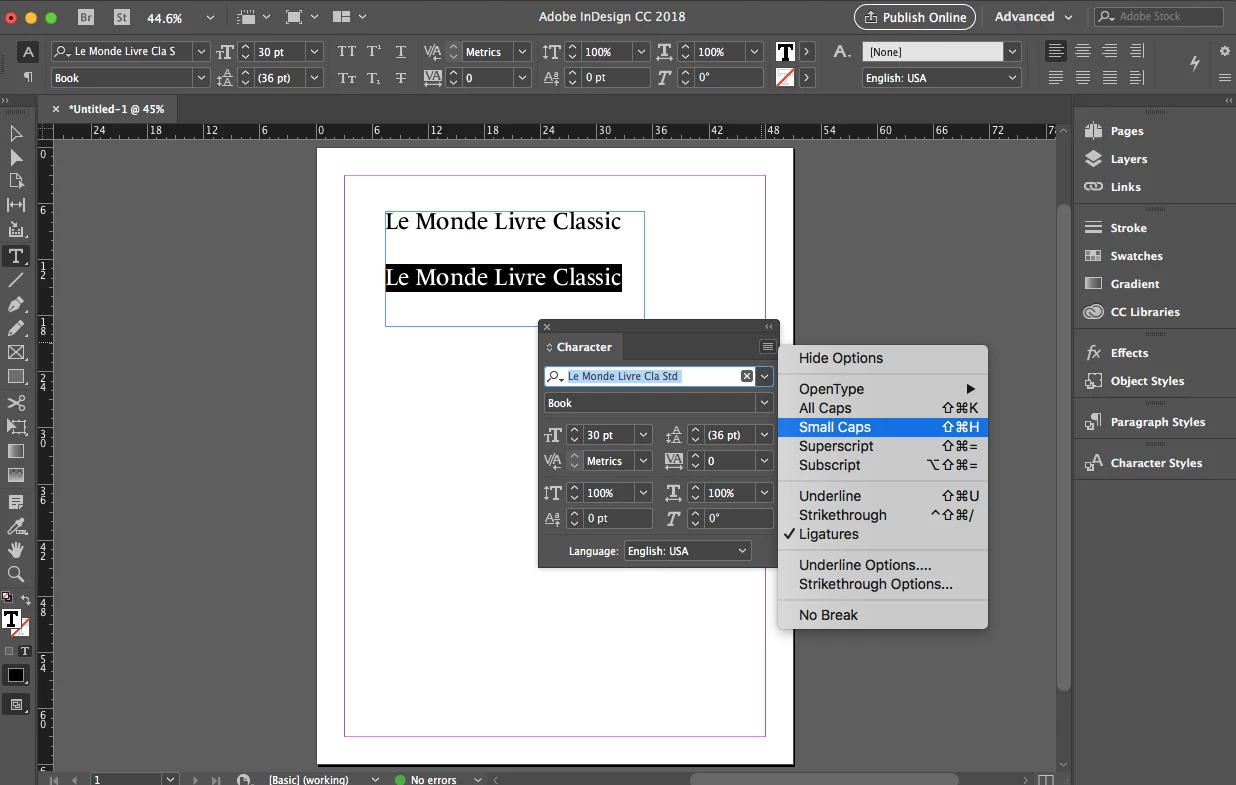Viewport: 1236px width, 785px height.
Task: Open the Character panel flyout menu button
Action: 767,347
